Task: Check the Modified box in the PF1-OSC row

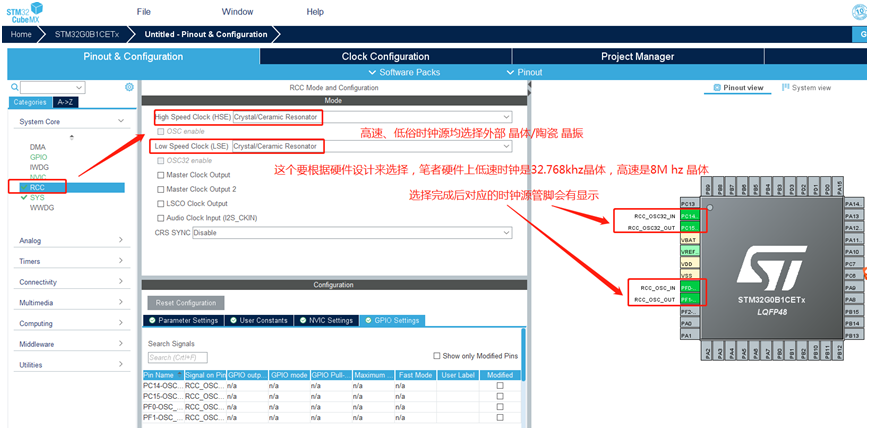Action: 500,417
